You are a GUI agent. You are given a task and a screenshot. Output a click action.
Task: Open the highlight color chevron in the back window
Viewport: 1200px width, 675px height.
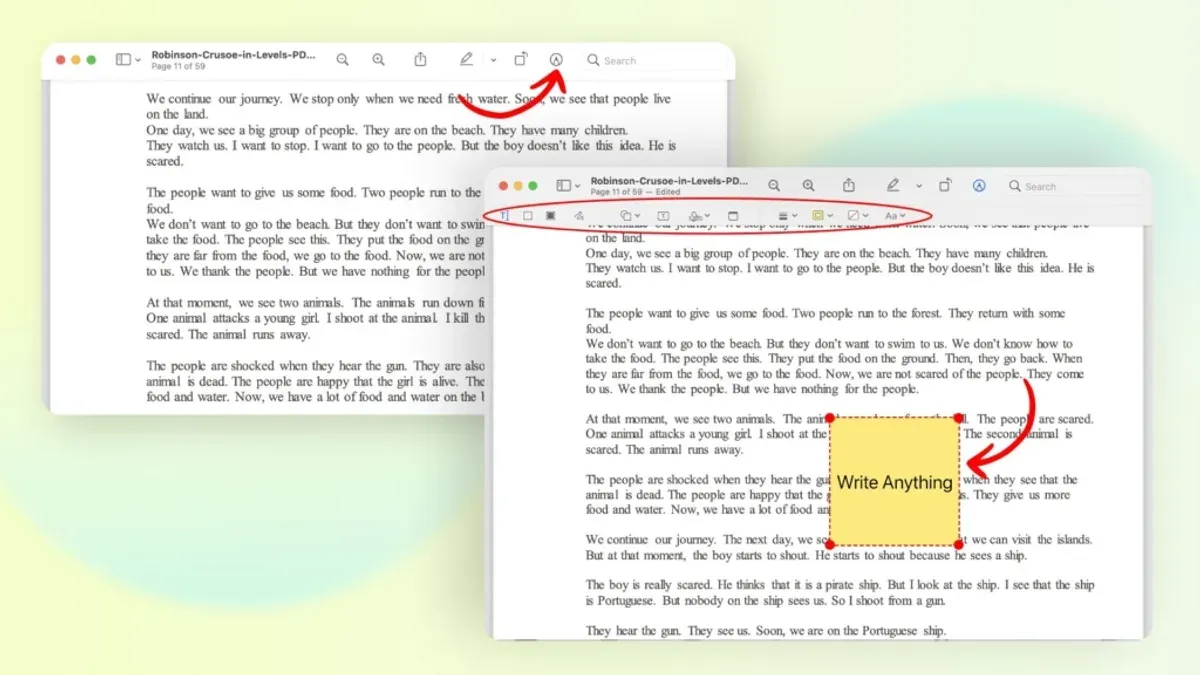(493, 60)
